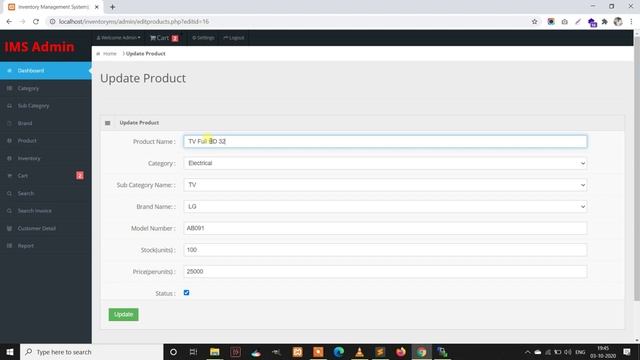Open Category in the sidebar
The width and height of the screenshot is (640, 360).
pyautogui.click(x=46, y=88)
